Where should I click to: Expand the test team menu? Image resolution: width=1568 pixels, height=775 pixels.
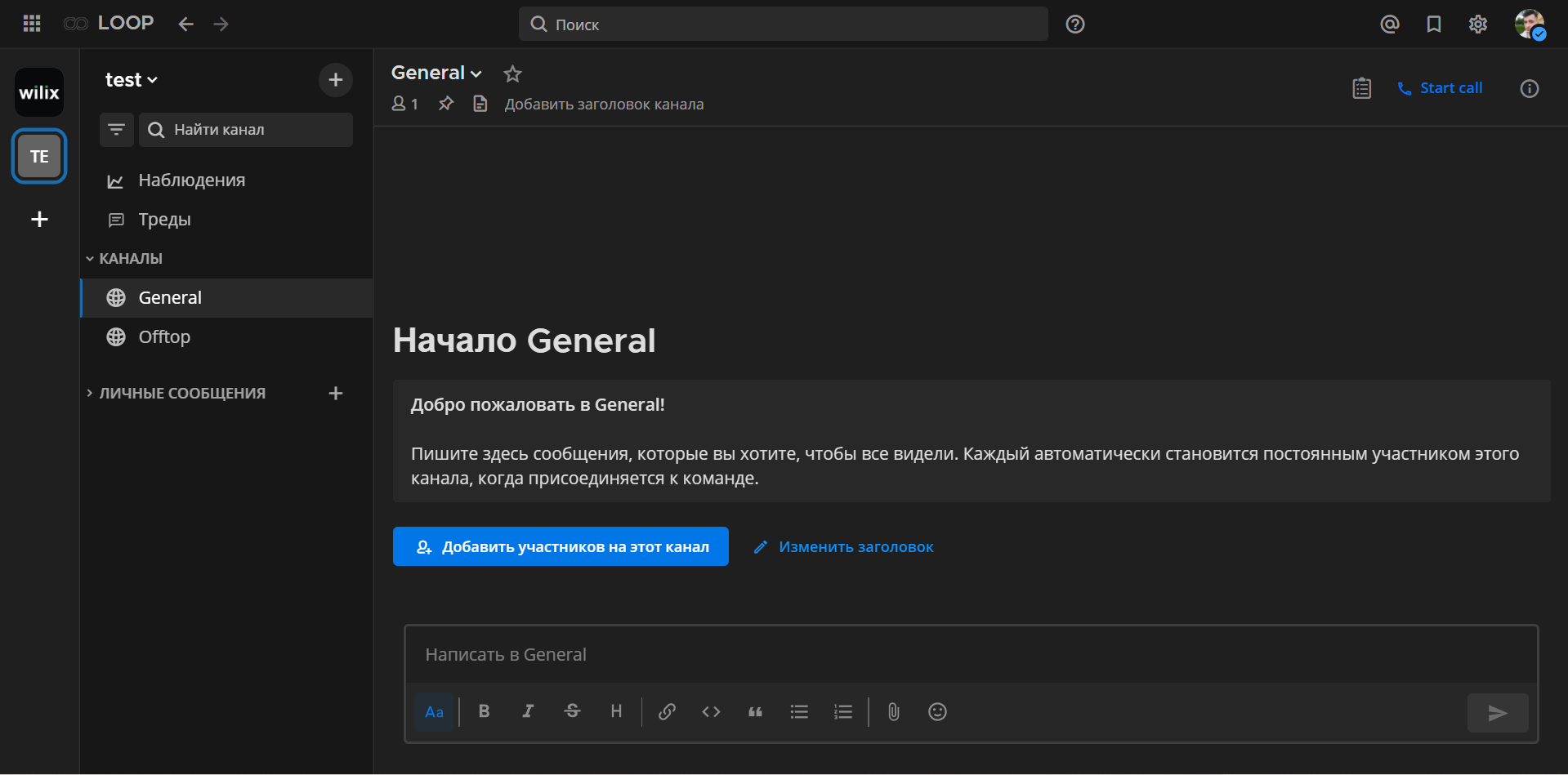tap(131, 80)
